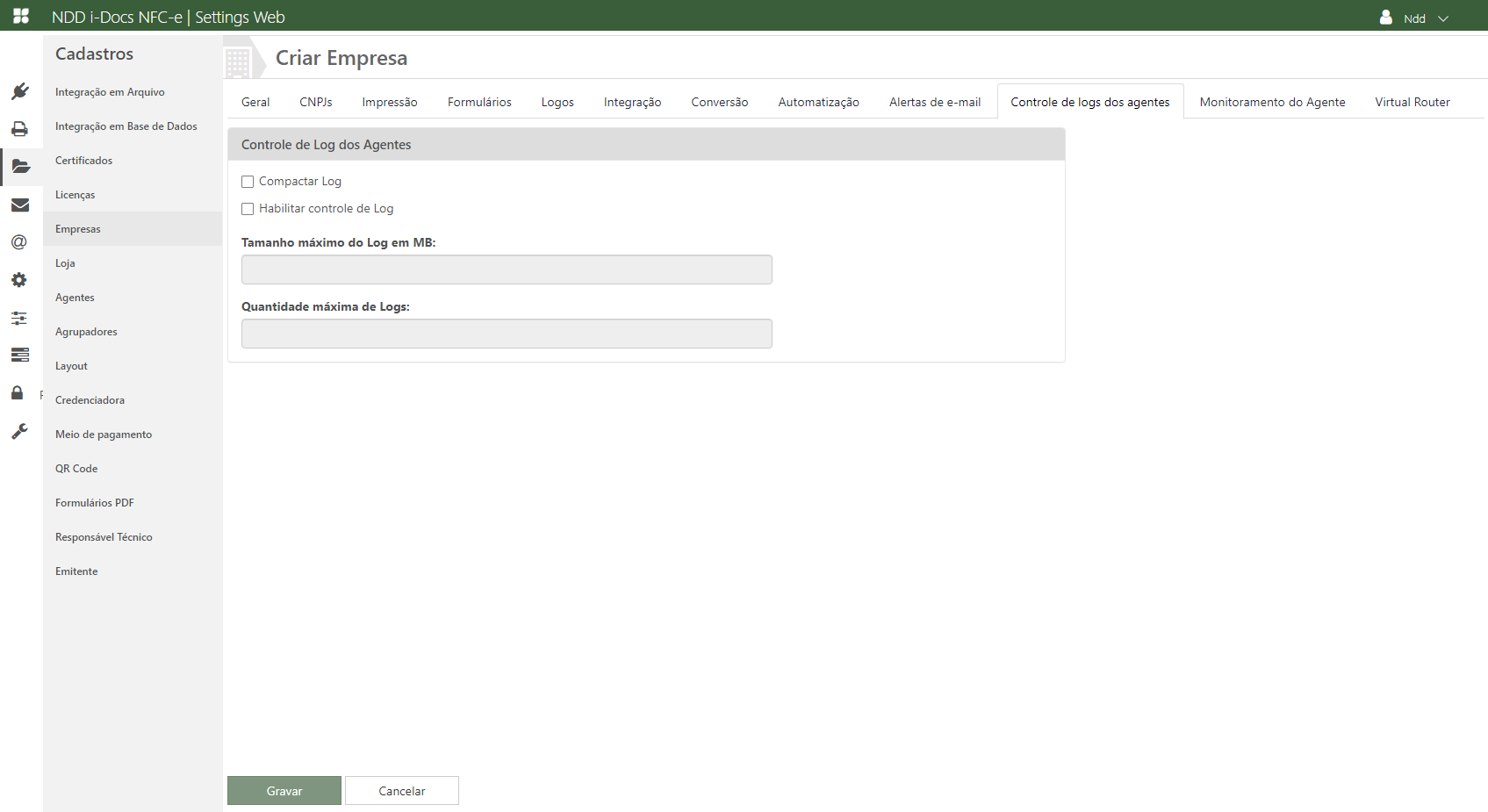Open the Alertas de e-mail tab
The height and width of the screenshot is (812, 1488).
(935, 102)
